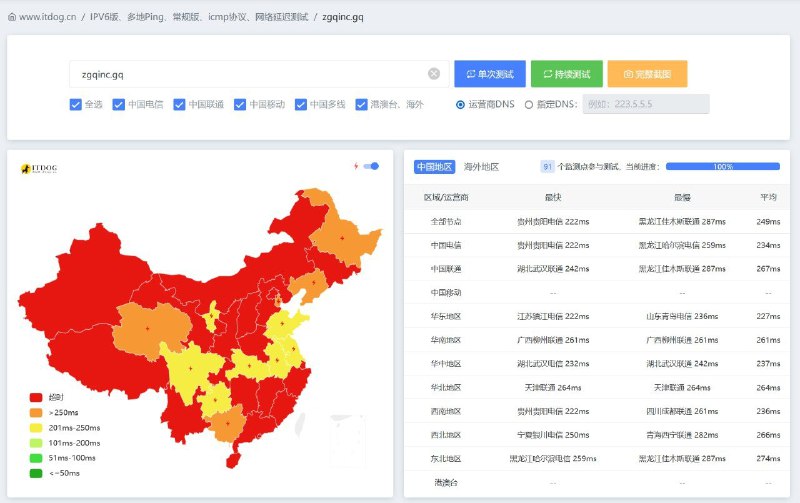Clear the domain input with the X icon
Screen dimensions: 800x503
pos(434,74)
